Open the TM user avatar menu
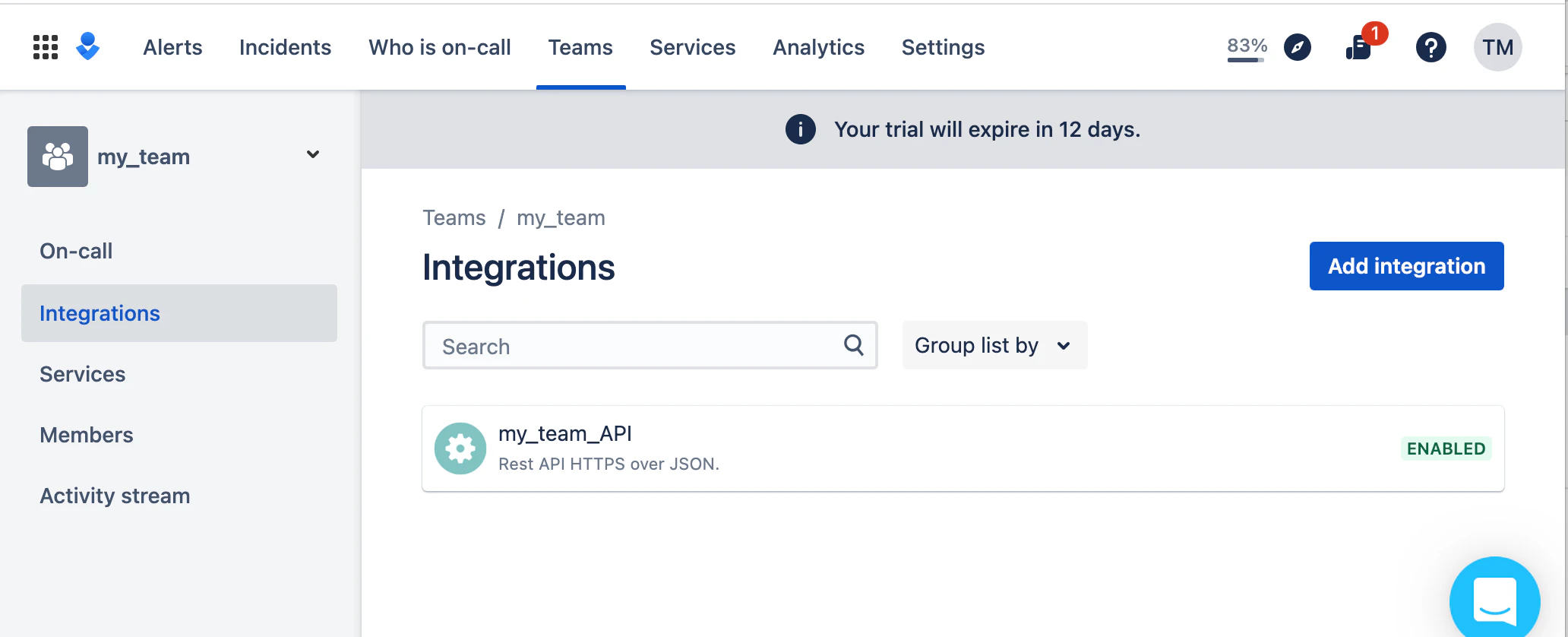 point(1497,47)
